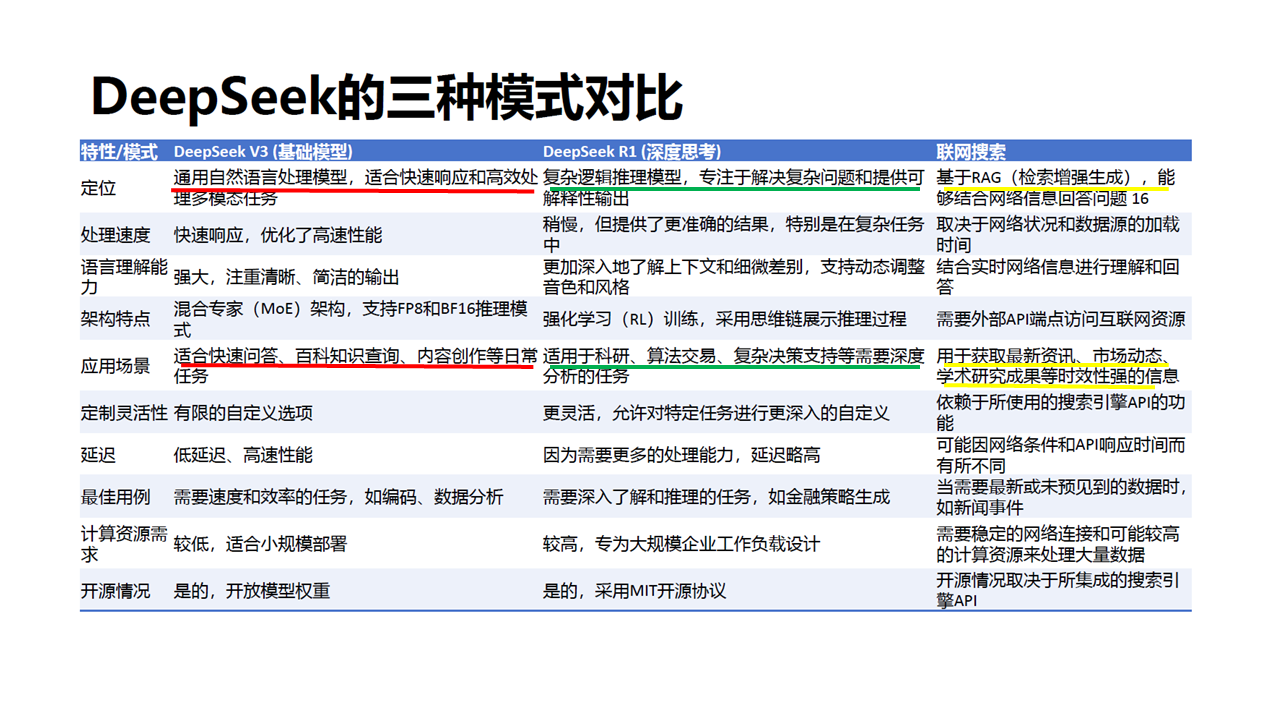Image resolution: width=1280 pixels, height=720 pixels.
Task: Click the DeepSeek R1 (深度思考) column header
Action: click(x=631, y=152)
